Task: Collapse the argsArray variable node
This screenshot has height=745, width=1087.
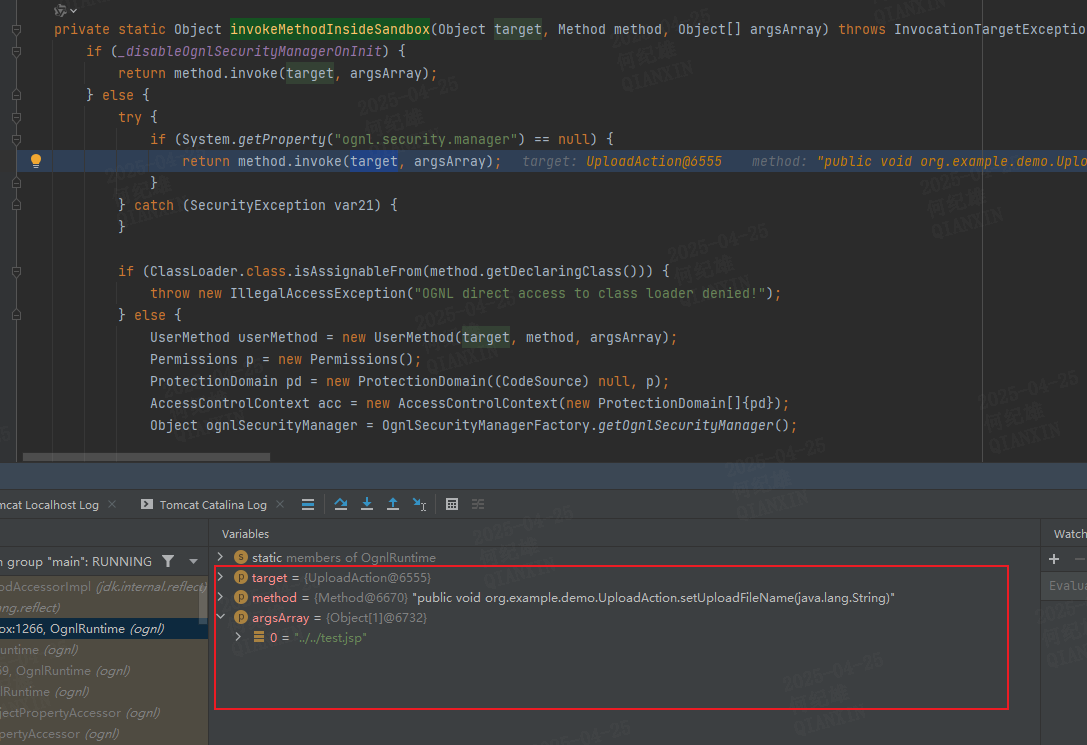Action: pos(220,617)
